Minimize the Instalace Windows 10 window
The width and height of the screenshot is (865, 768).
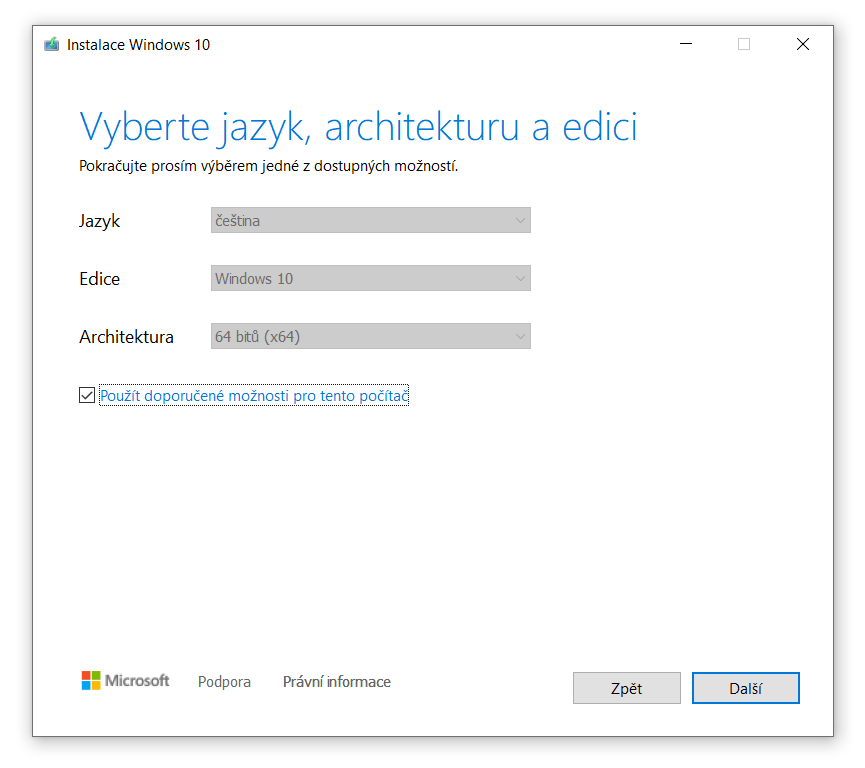point(686,44)
